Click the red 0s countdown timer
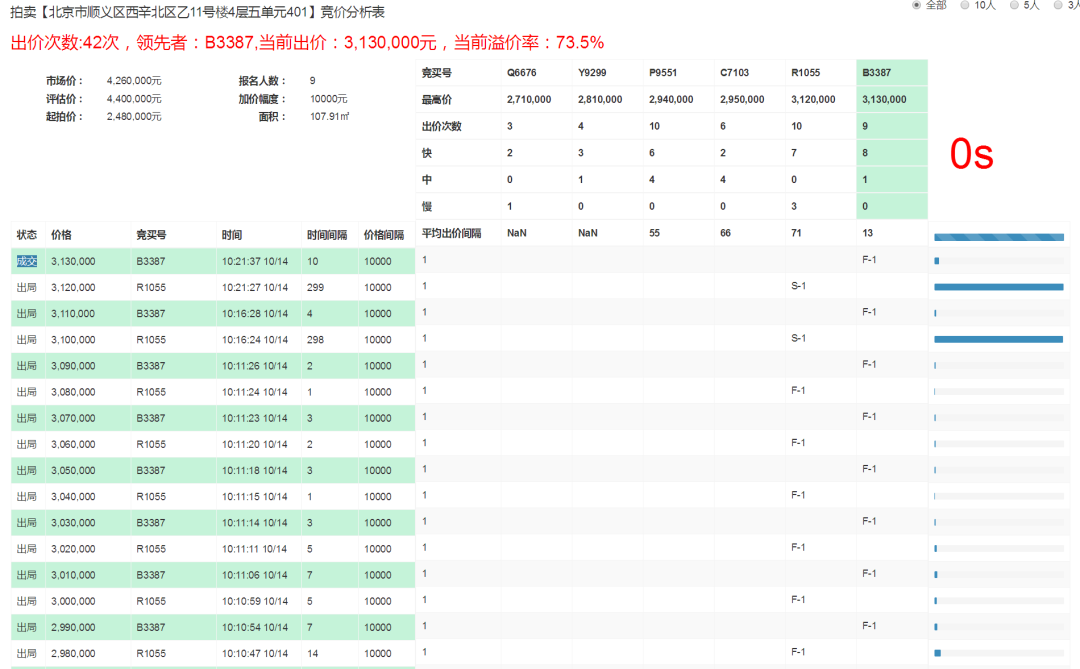This screenshot has width=1080, height=669. [x=971, y=154]
